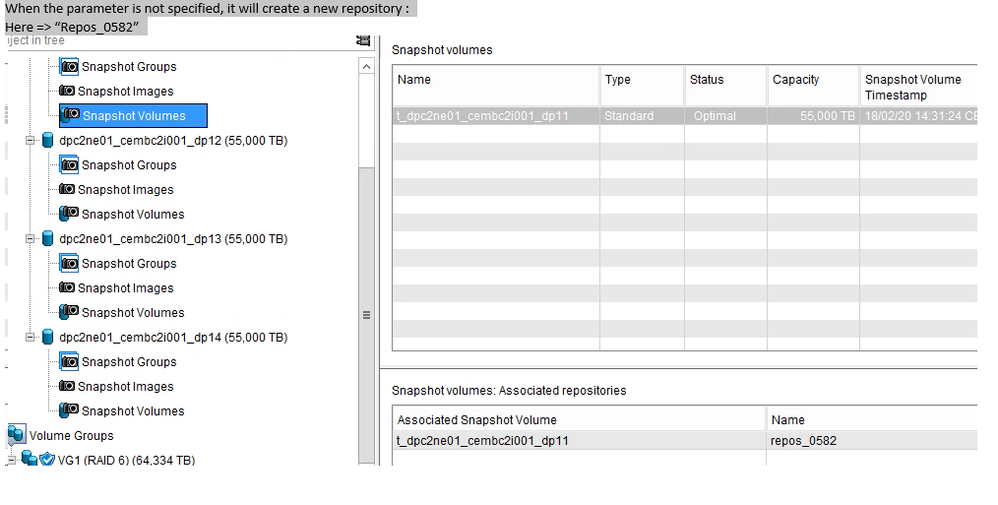Open Snapshot Images under dp14
Image resolution: width=998 pixels, height=505 pixels.
point(125,387)
